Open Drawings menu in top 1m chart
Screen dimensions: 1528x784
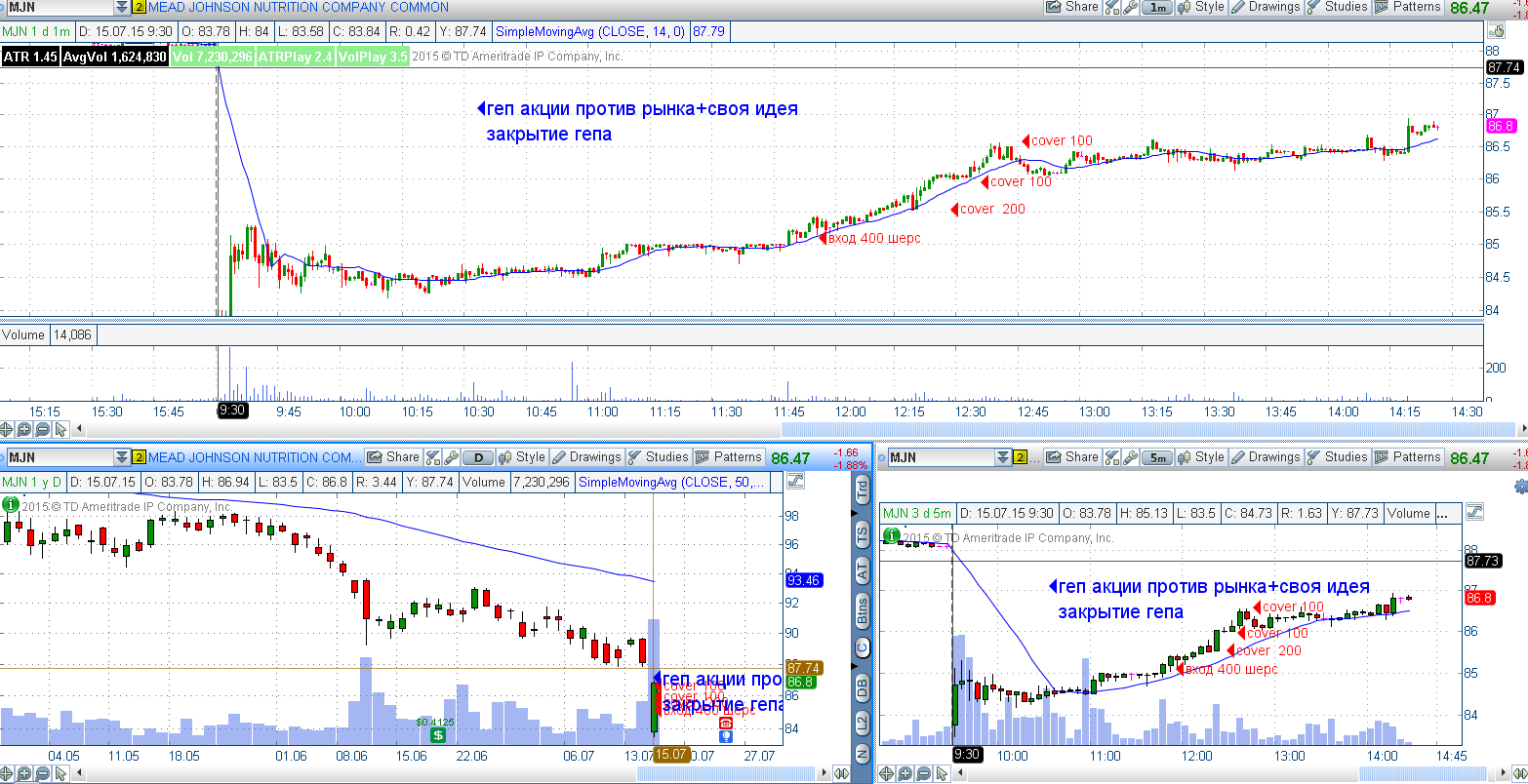point(1266,7)
